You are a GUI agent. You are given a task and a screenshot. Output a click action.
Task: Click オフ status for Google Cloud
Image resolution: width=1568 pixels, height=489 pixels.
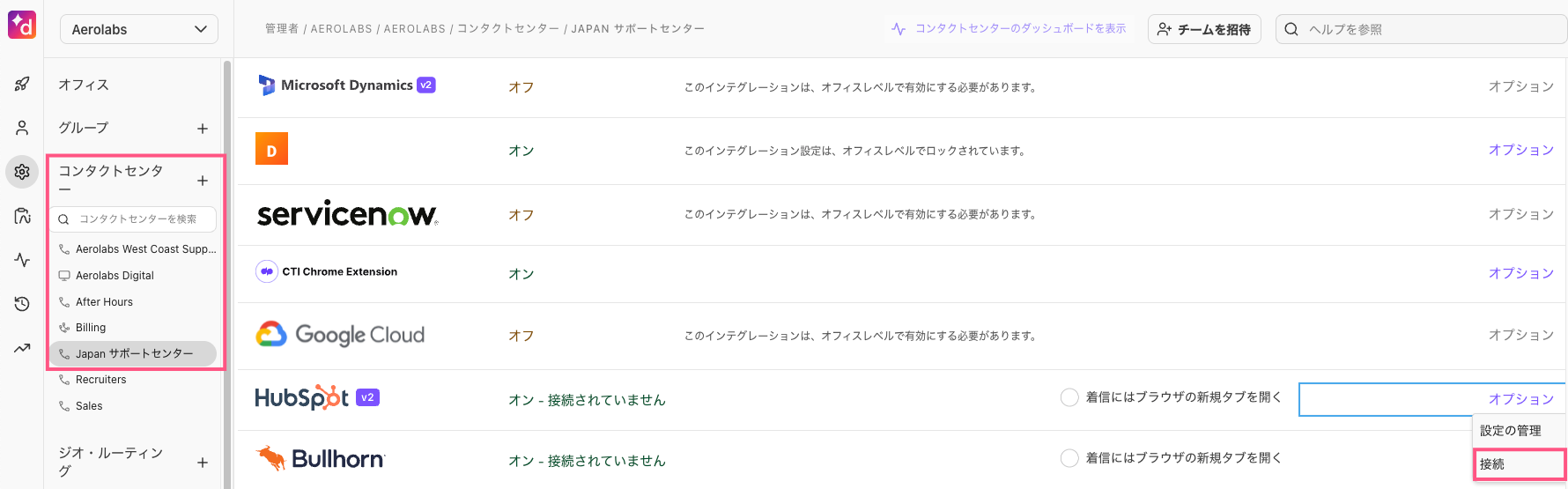[521, 336]
